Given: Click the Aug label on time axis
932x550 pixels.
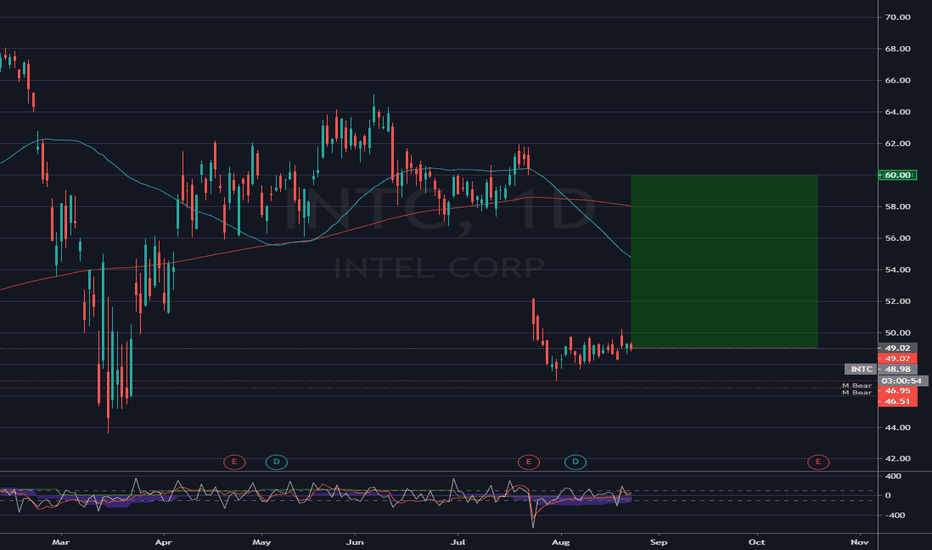Looking at the screenshot, I should coord(561,542).
